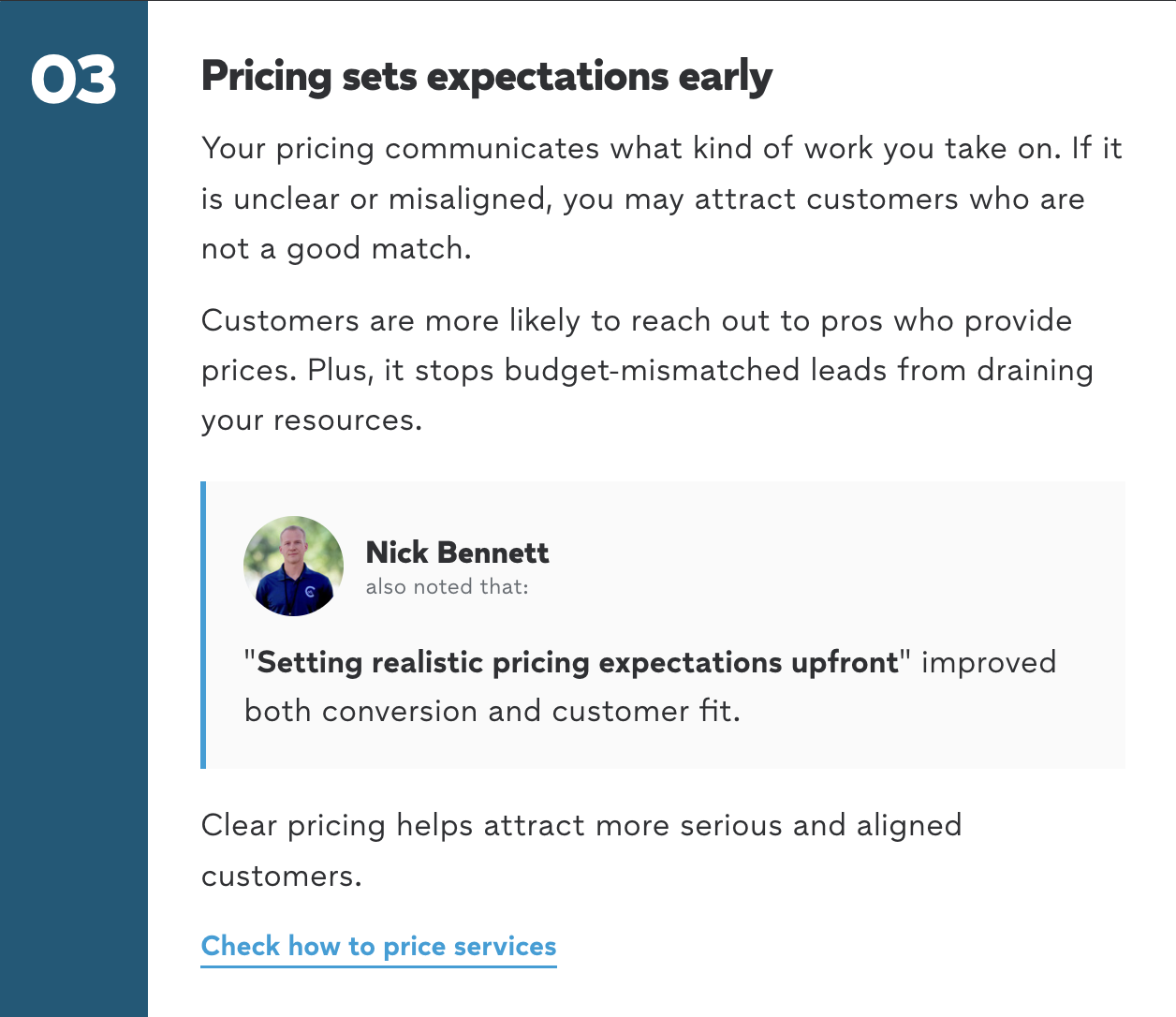Click the dark blue sidebar below the 03
The image size is (1176, 1017).
coord(73,562)
